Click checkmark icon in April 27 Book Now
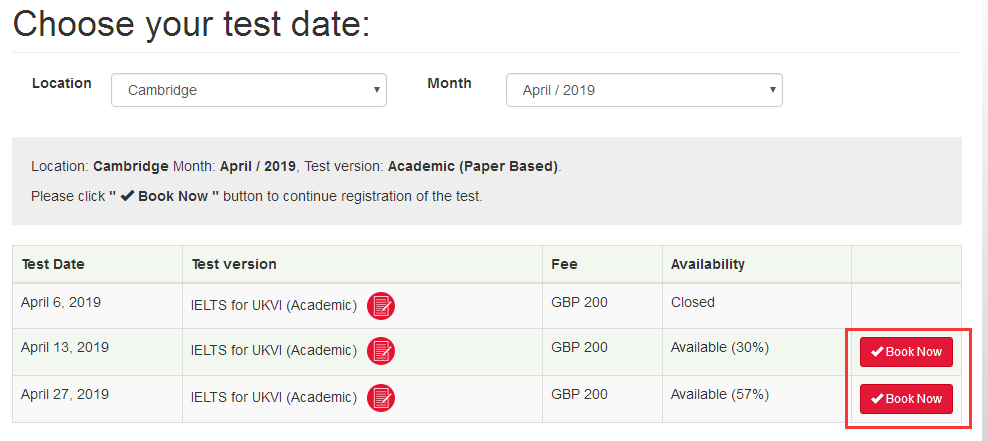The height and width of the screenshot is (441, 988). coord(877,399)
